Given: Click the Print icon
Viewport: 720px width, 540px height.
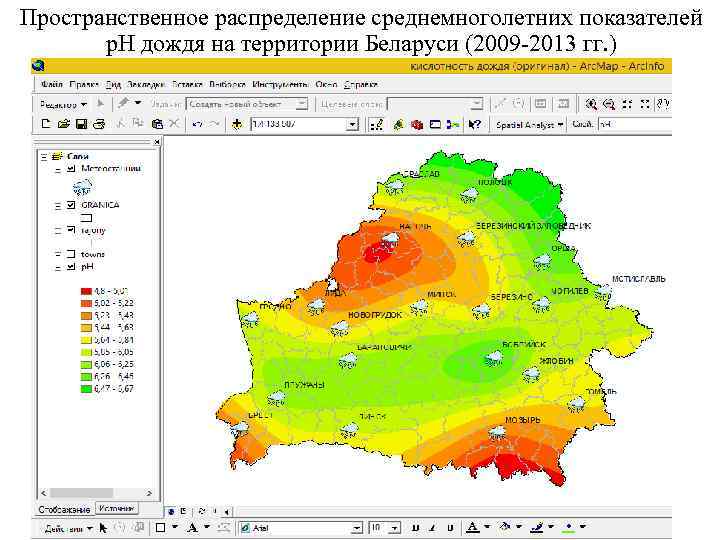Looking at the screenshot, I should pos(99,124).
